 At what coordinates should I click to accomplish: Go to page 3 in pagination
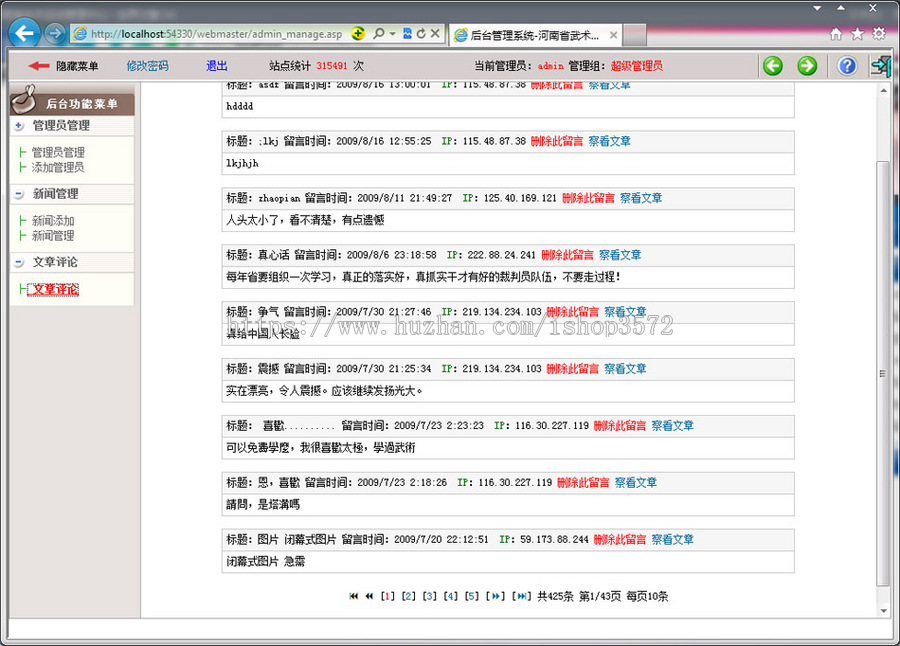pos(430,596)
